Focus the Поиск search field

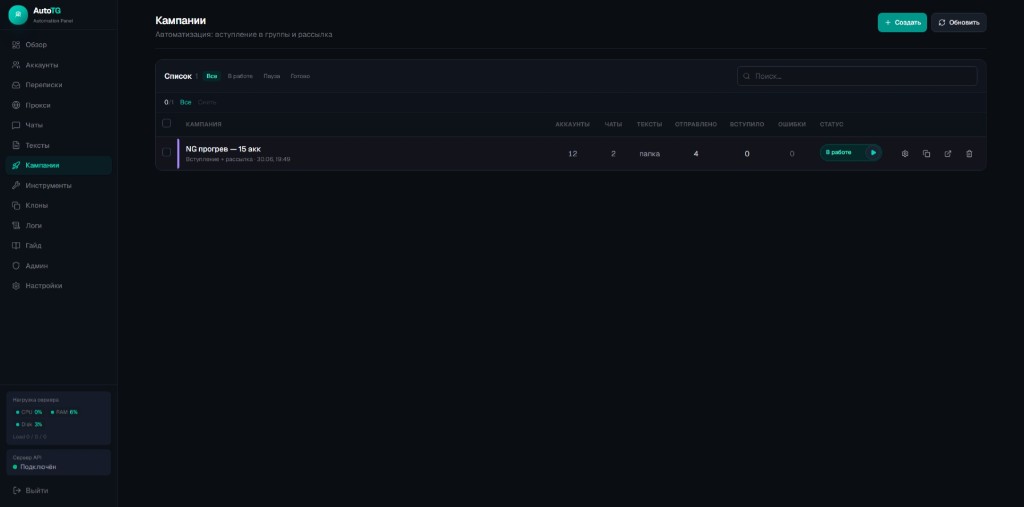[x=857, y=76]
